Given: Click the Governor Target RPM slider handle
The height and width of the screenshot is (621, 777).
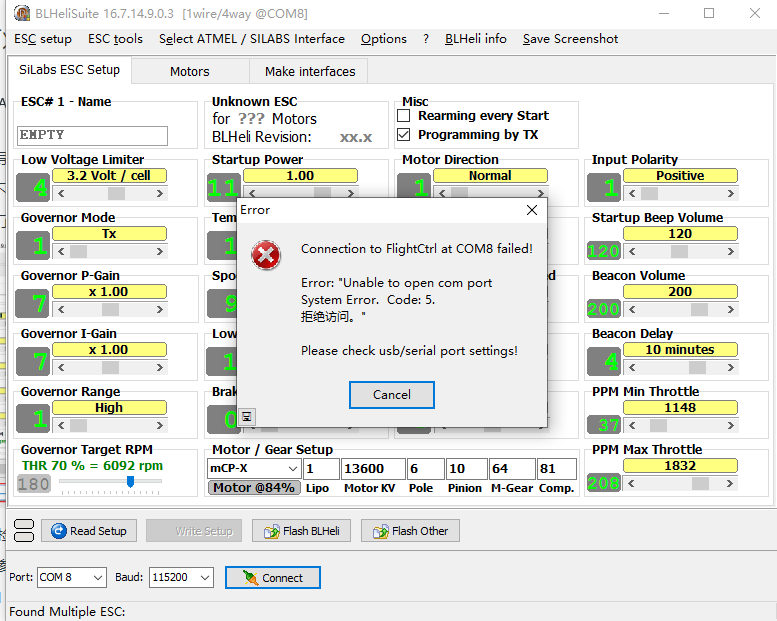Looking at the screenshot, I should 130,481.
